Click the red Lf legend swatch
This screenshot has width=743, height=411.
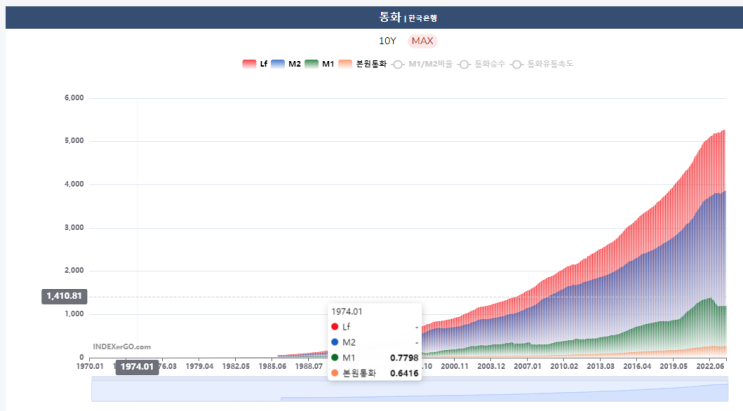point(249,64)
